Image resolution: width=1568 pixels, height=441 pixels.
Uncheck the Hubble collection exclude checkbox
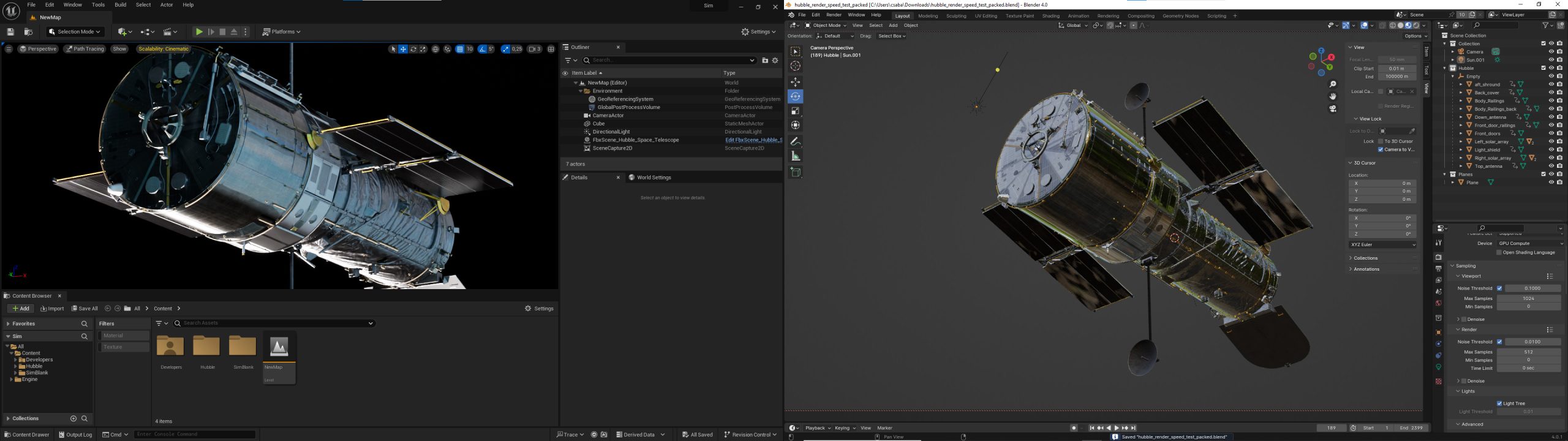1543,68
